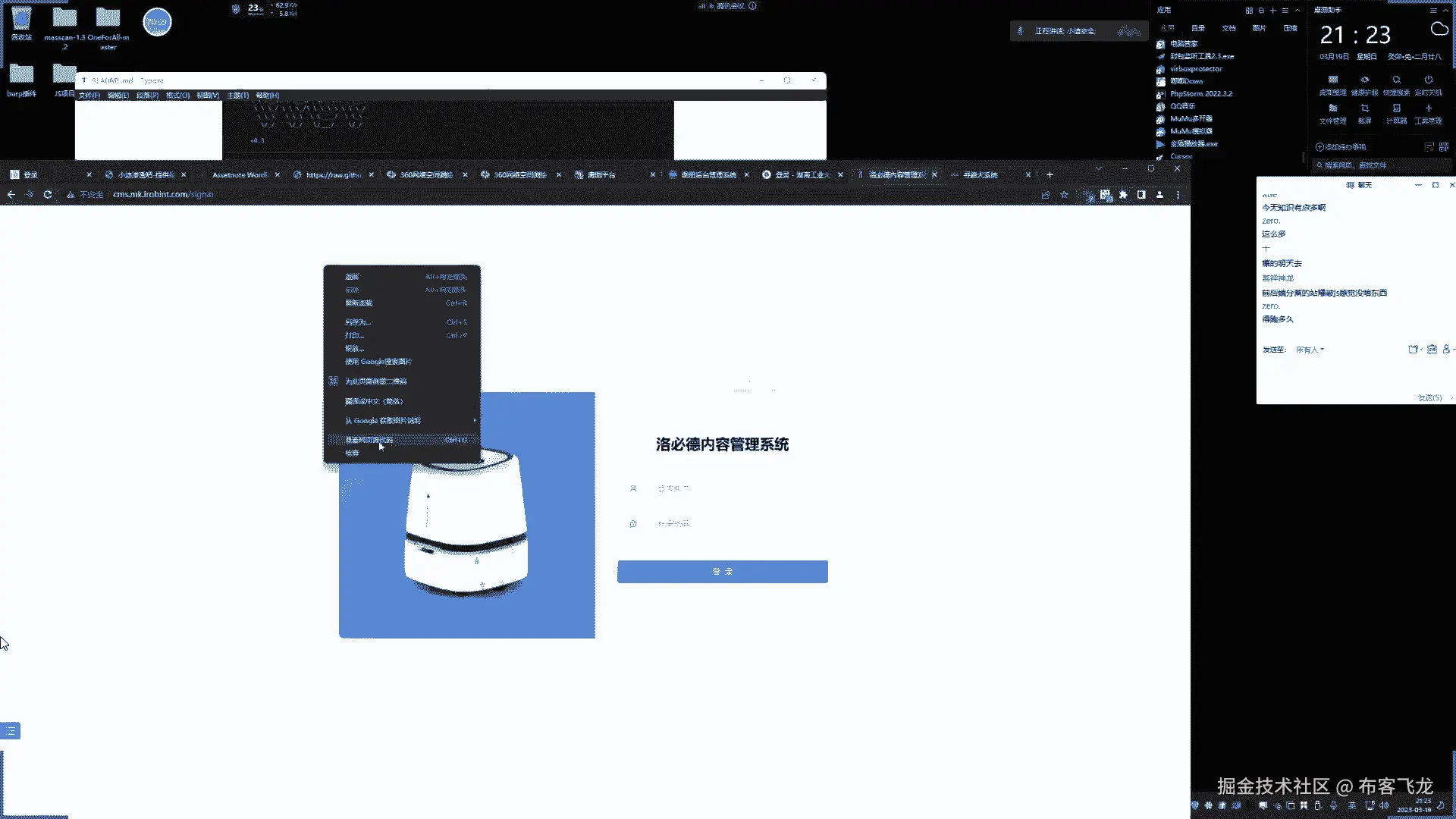Image resolution: width=1456 pixels, height=819 pixels.
Task: Click the 定时关机 power icon
Action: [1428, 80]
